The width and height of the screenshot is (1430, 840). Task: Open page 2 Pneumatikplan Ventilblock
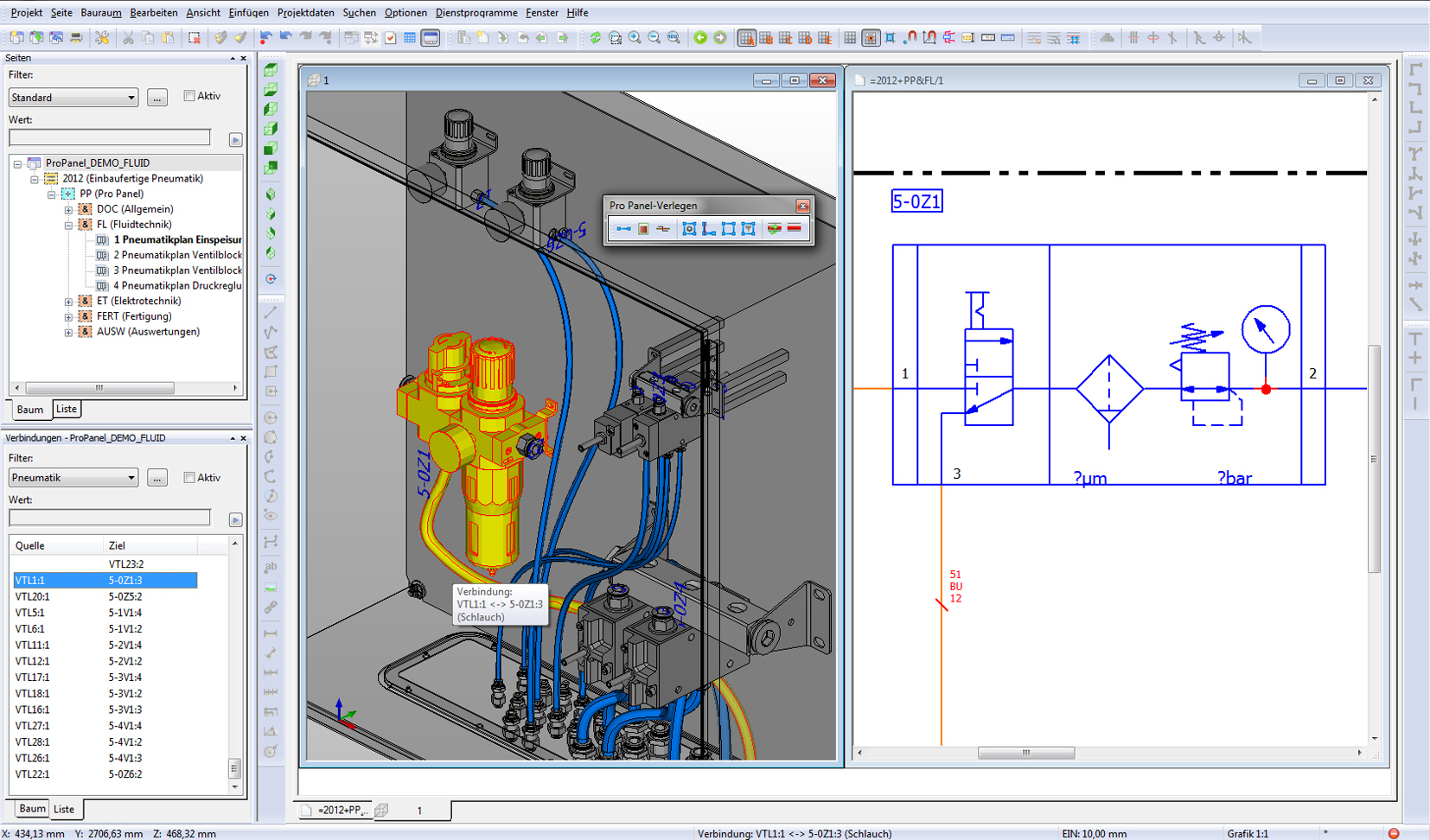tap(176, 255)
